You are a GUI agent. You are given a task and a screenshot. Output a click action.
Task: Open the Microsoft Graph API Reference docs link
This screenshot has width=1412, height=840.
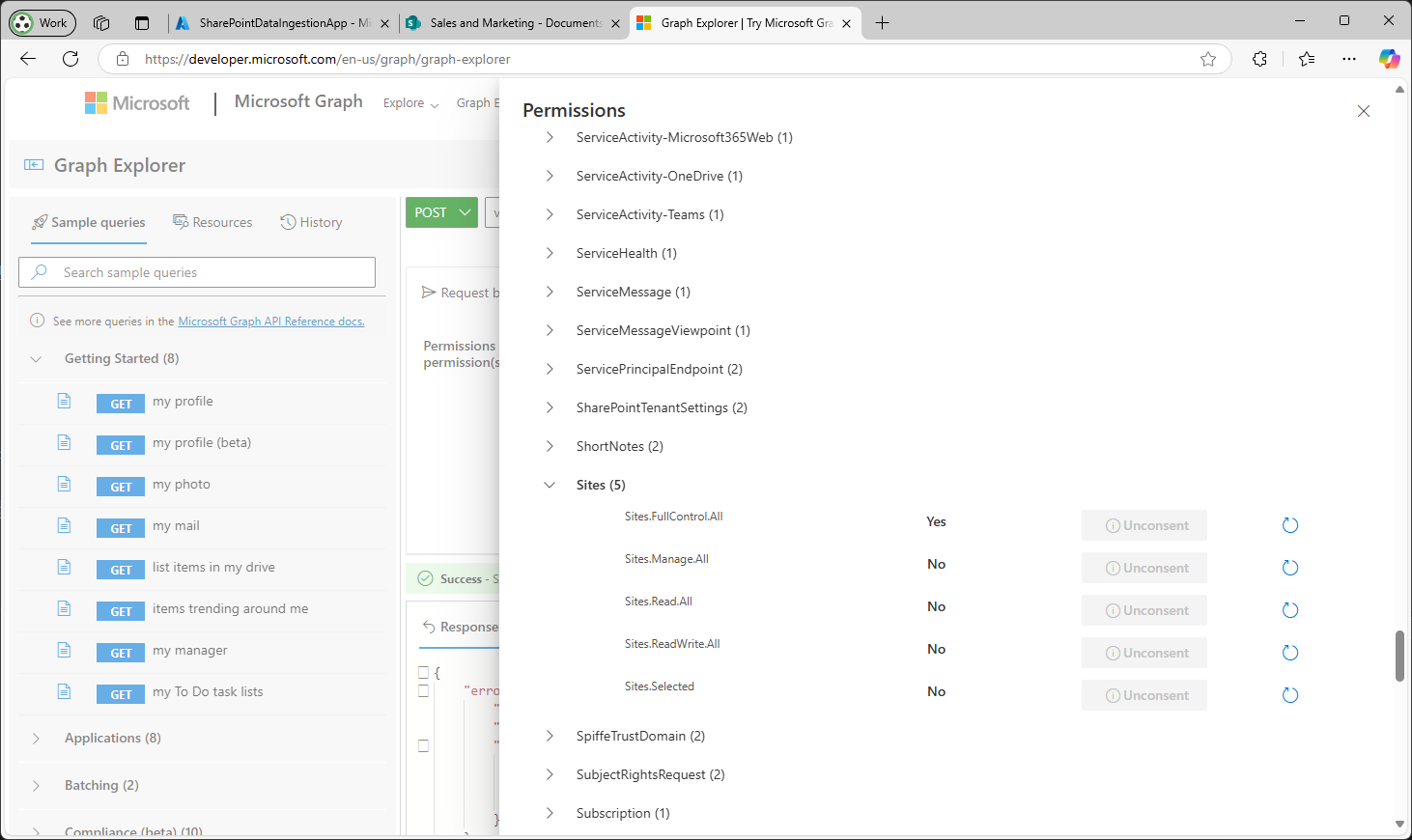(270, 321)
